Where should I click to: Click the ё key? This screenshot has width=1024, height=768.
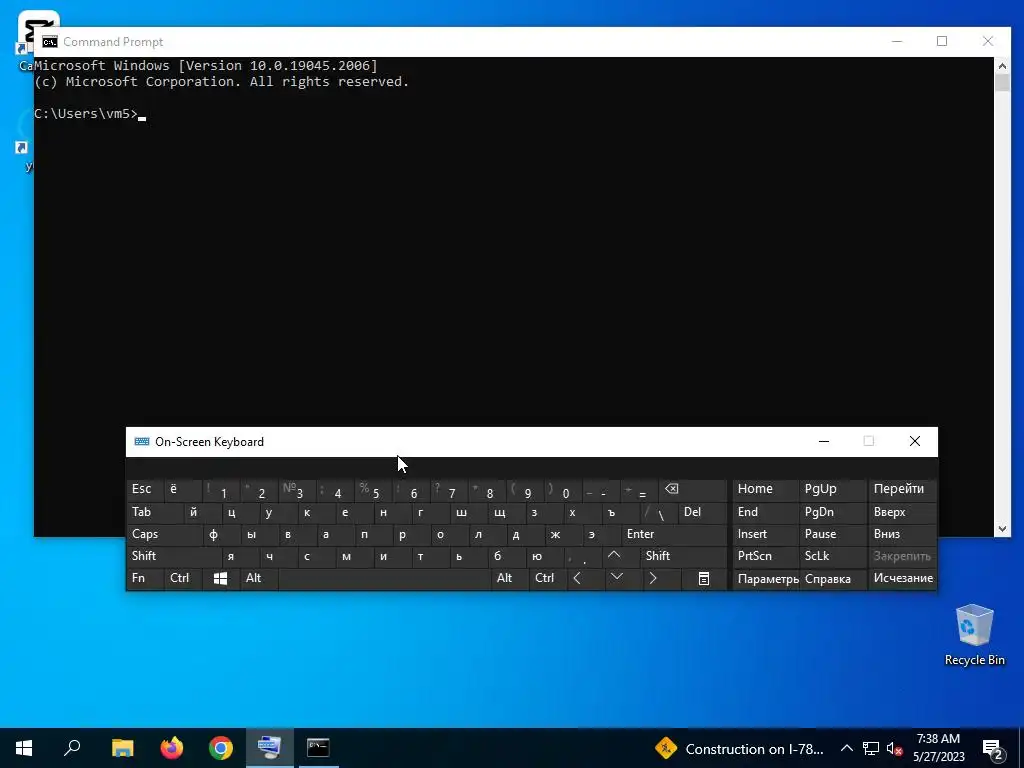[x=183, y=490]
